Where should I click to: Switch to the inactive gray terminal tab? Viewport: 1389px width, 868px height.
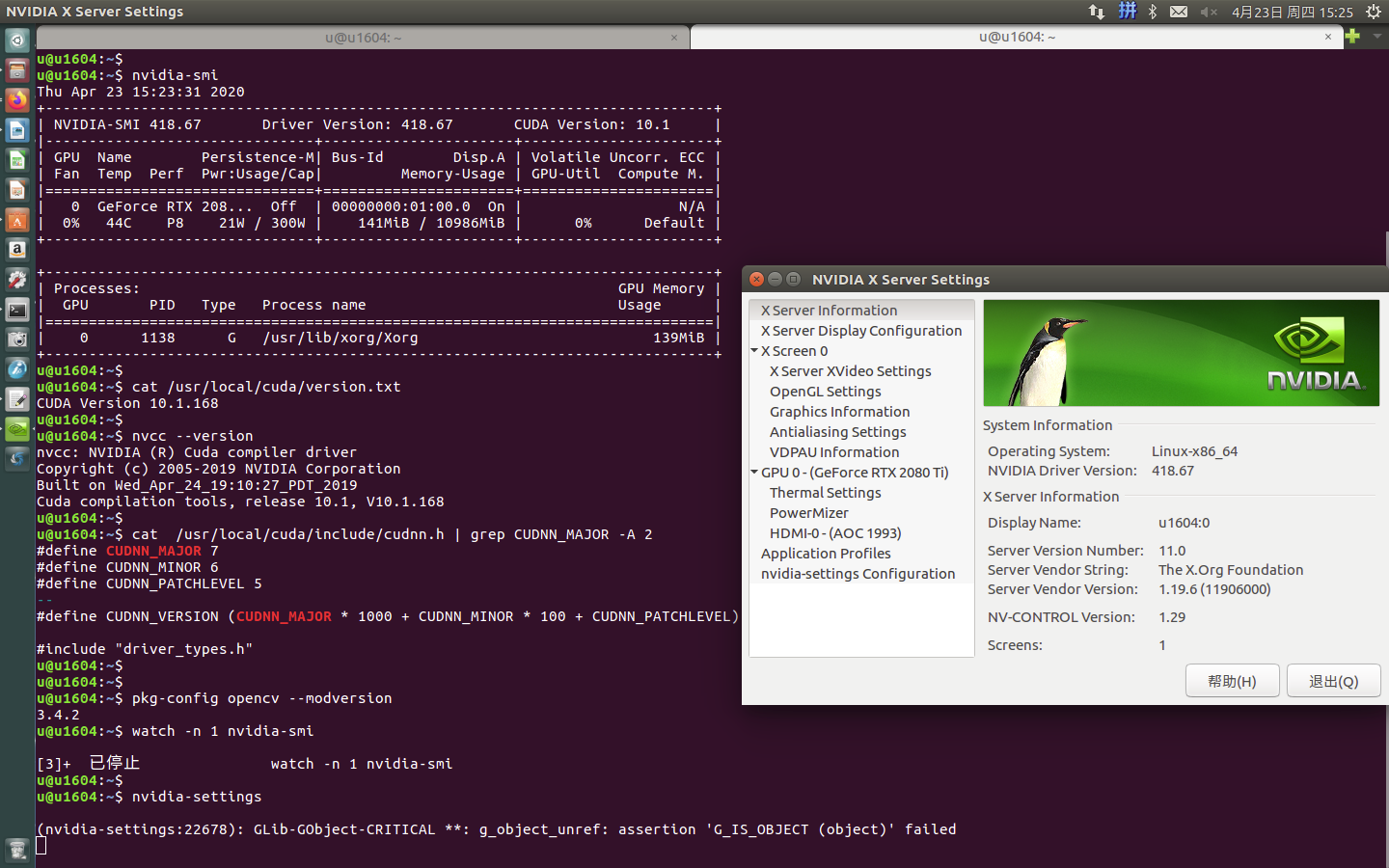coord(363,38)
